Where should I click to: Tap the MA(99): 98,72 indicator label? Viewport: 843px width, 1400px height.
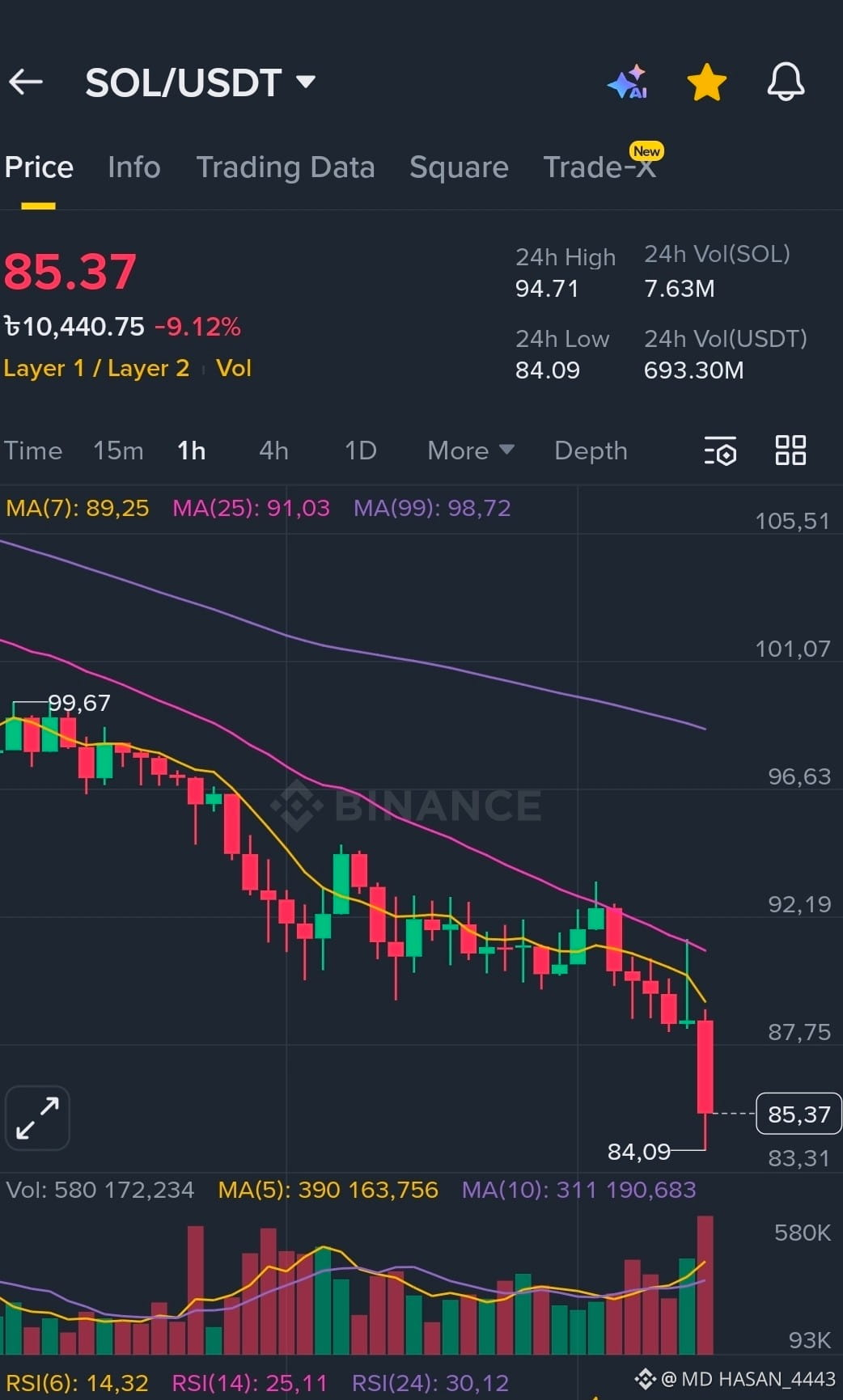point(432,508)
